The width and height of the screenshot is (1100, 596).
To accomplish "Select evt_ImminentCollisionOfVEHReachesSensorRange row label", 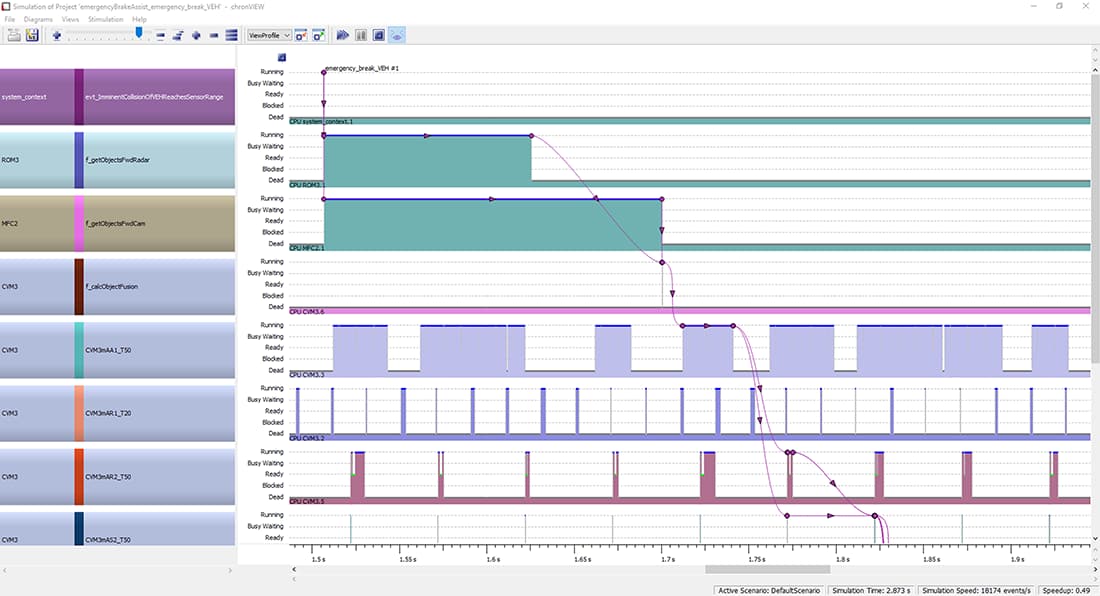I will pyautogui.click(x=154, y=97).
